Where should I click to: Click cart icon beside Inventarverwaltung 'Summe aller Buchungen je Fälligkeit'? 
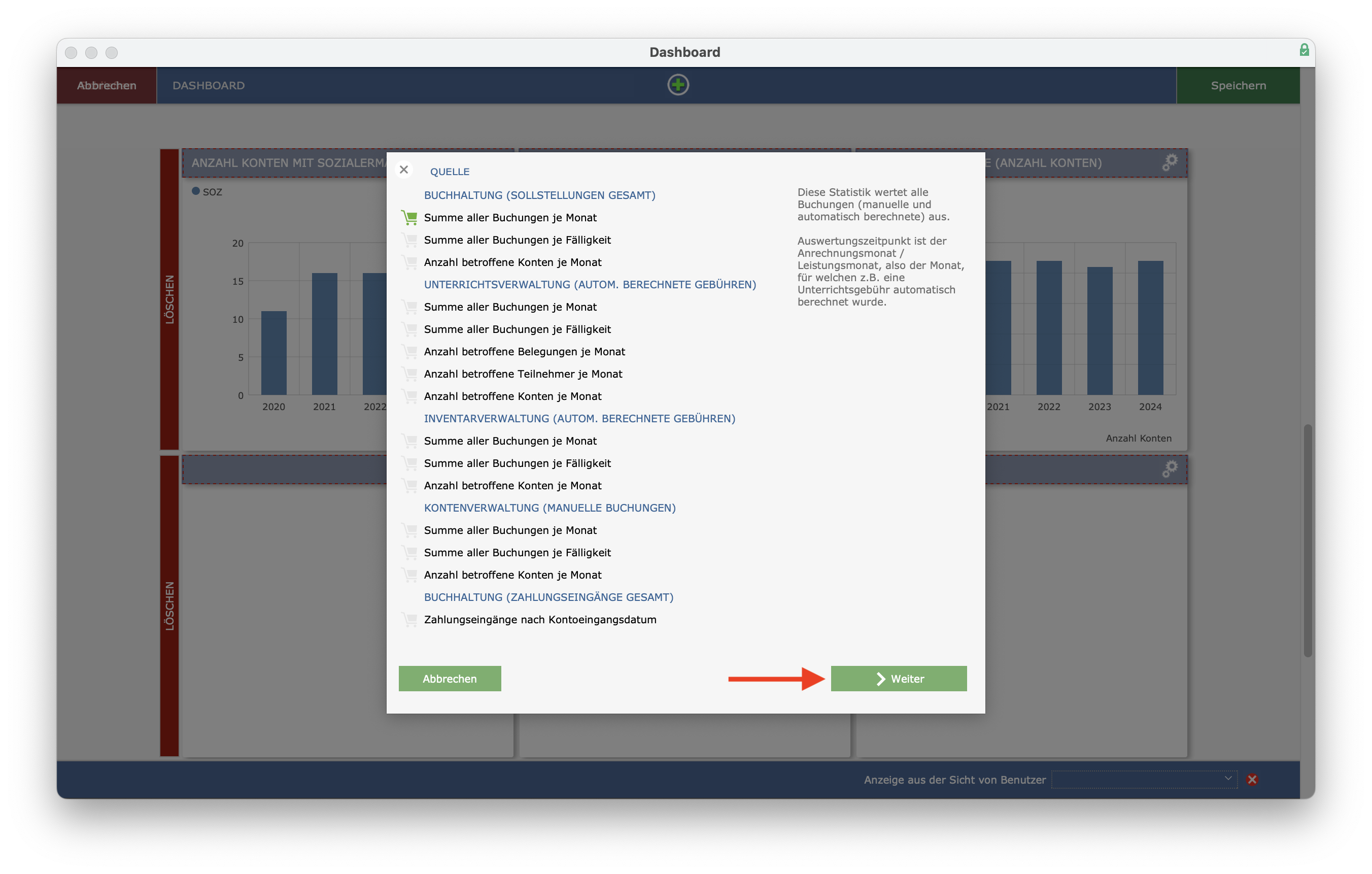coord(409,463)
